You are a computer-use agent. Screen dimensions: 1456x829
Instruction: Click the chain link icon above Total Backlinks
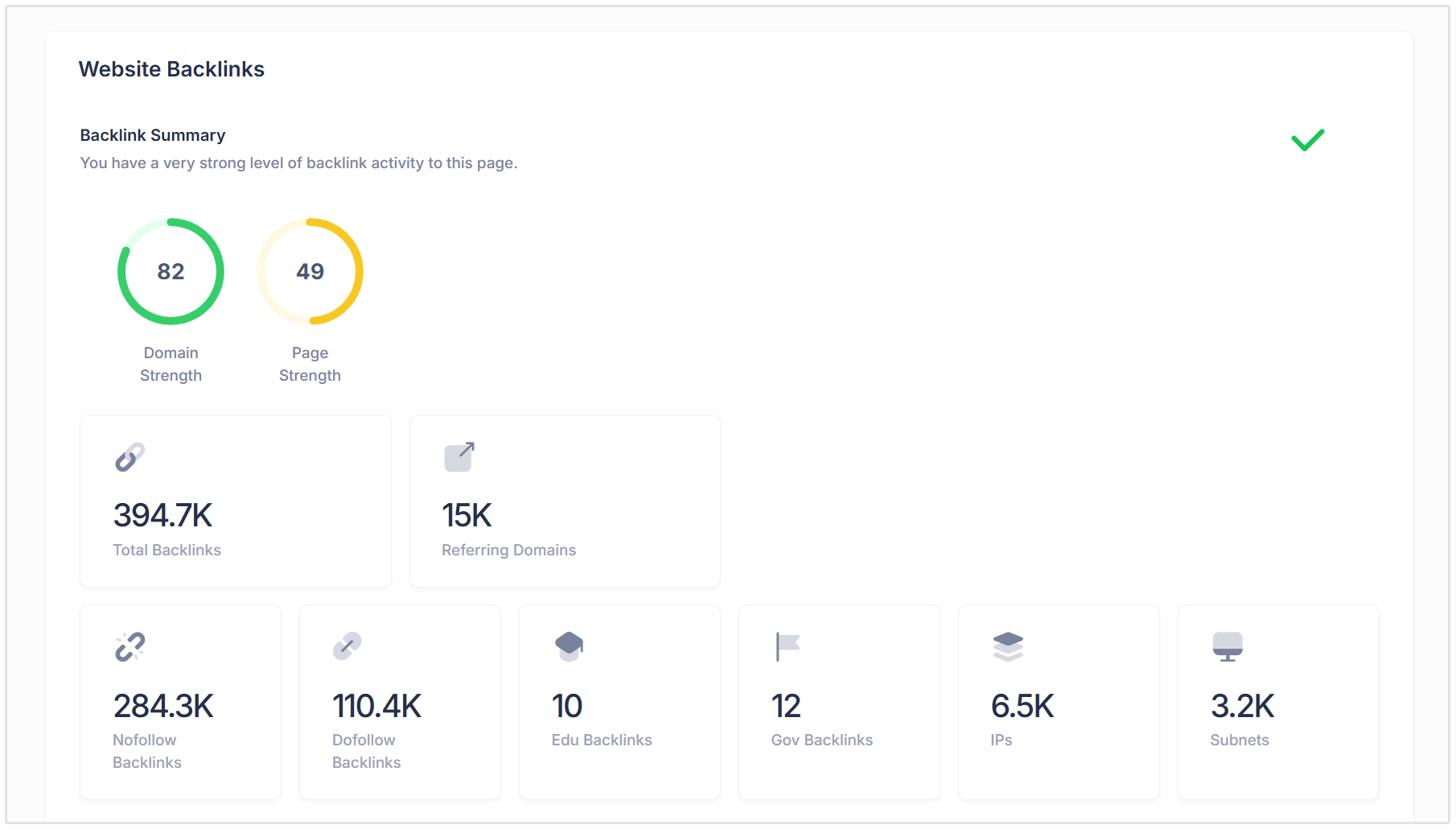130,456
